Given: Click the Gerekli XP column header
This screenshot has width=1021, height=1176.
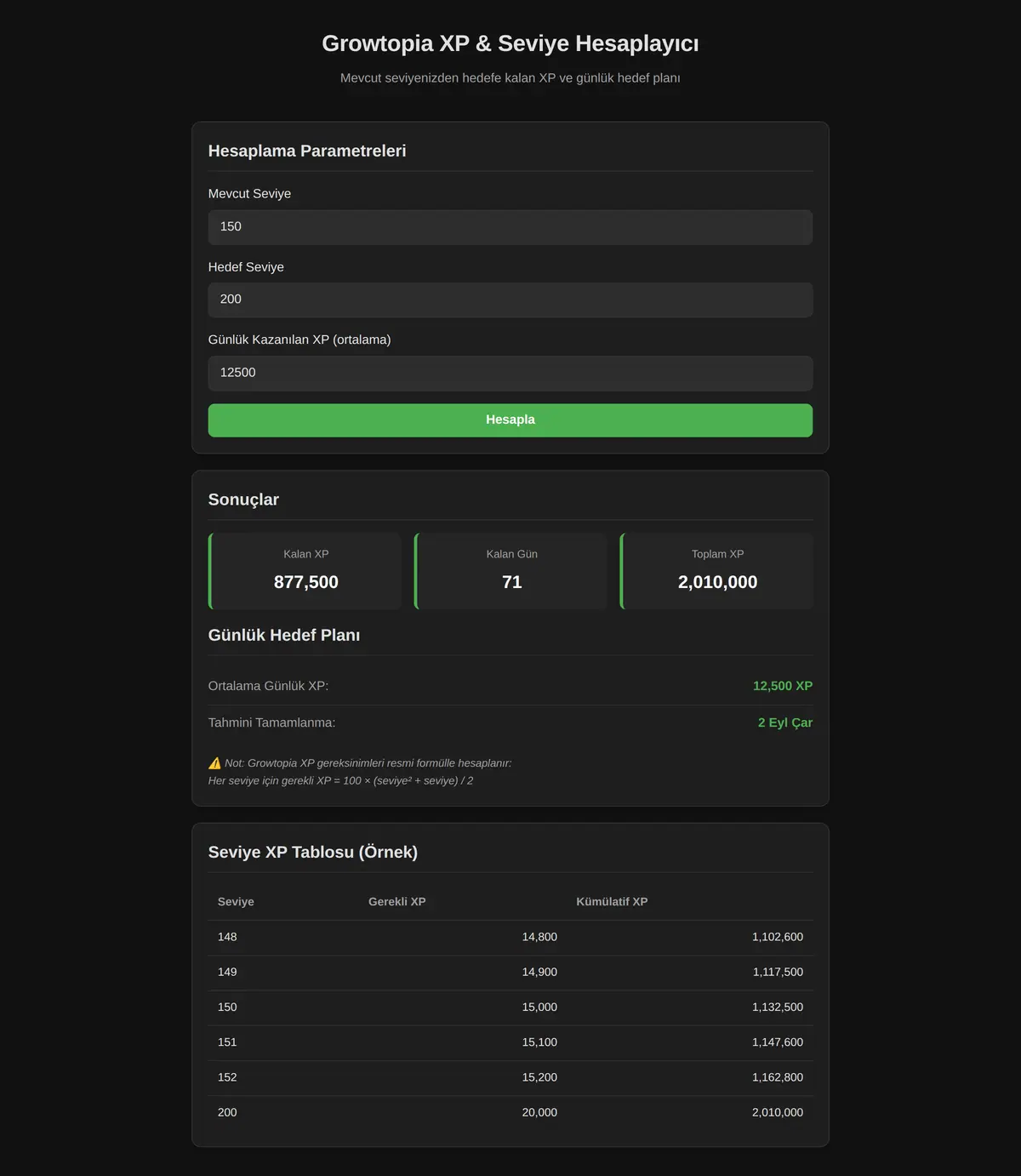Looking at the screenshot, I should [397, 902].
